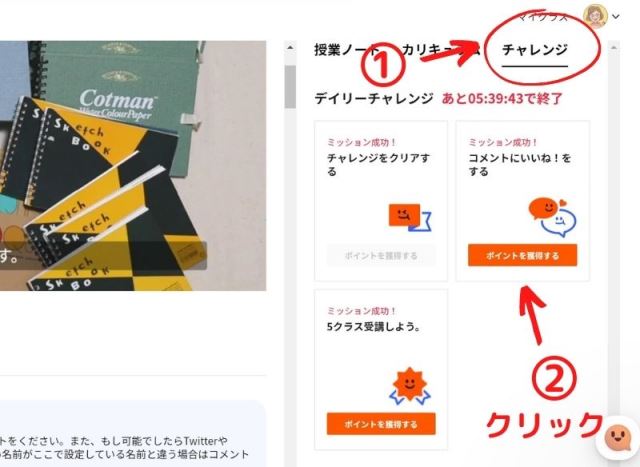640x467 pixels.
Task: Claim points for 5クラス受講しよう mission
Action: (381, 424)
